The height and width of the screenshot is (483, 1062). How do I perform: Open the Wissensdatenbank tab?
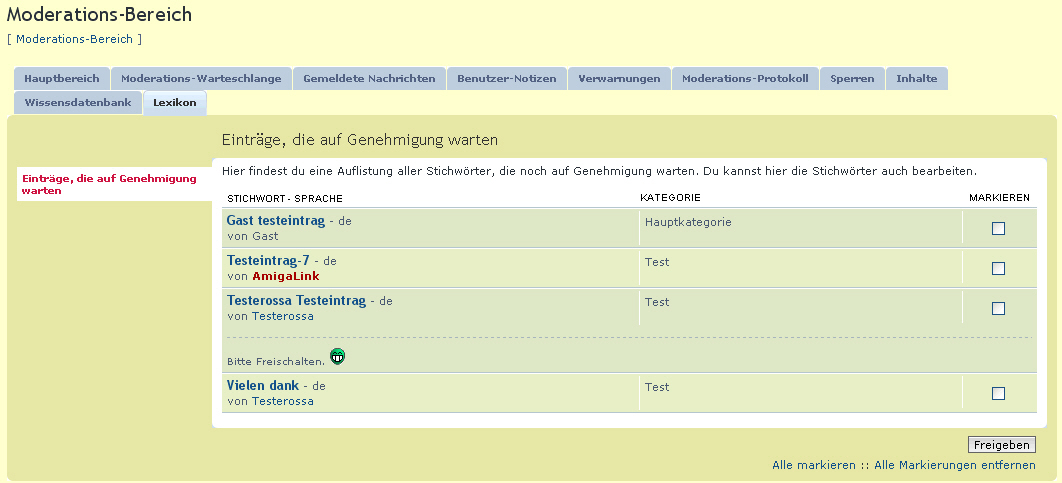click(78, 103)
